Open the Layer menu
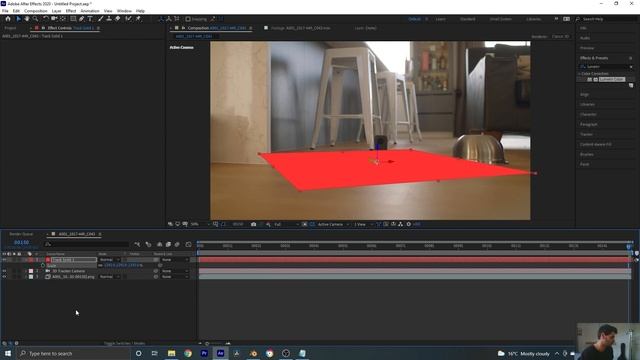 point(57,11)
